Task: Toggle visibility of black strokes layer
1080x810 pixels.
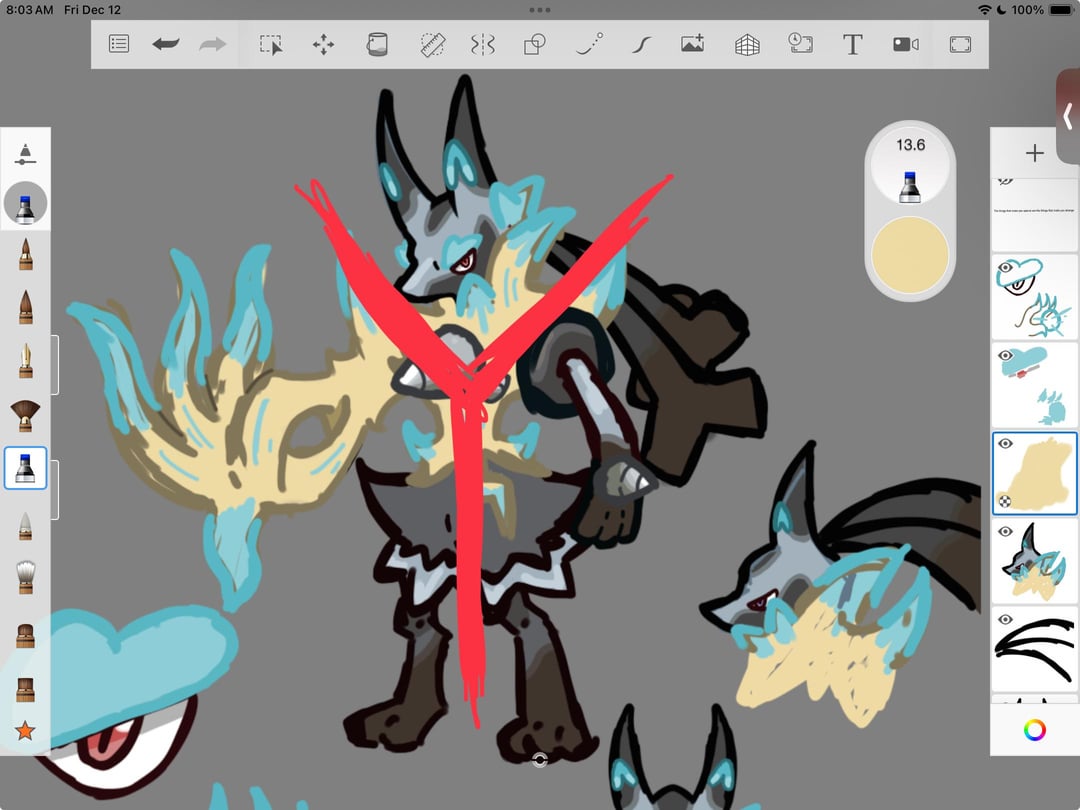Action: [1005, 619]
